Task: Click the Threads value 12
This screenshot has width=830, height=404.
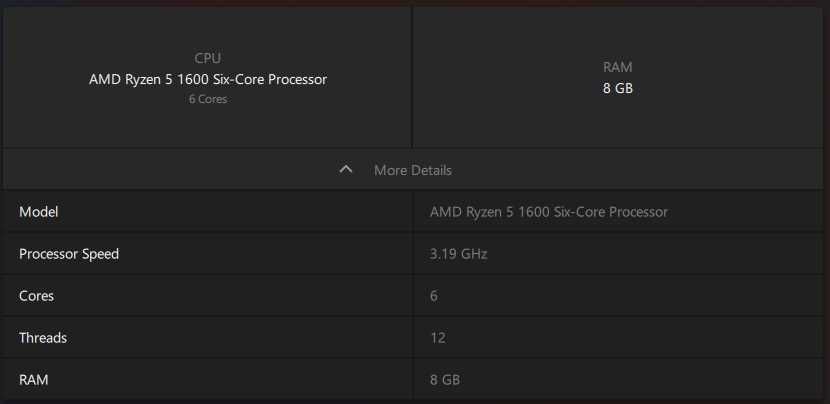Action: (x=438, y=337)
